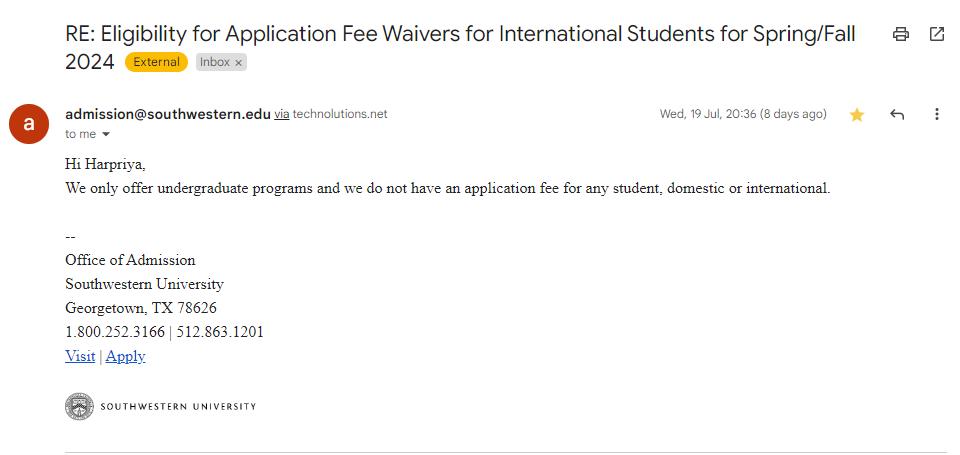The image size is (960, 455).
Task: Click the email subject heading
Action: coord(460,34)
